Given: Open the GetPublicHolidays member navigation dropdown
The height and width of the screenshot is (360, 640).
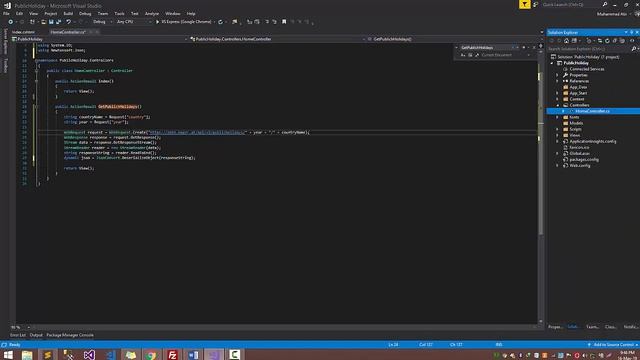Looking at the screenshot, I should tap(452, 39).
